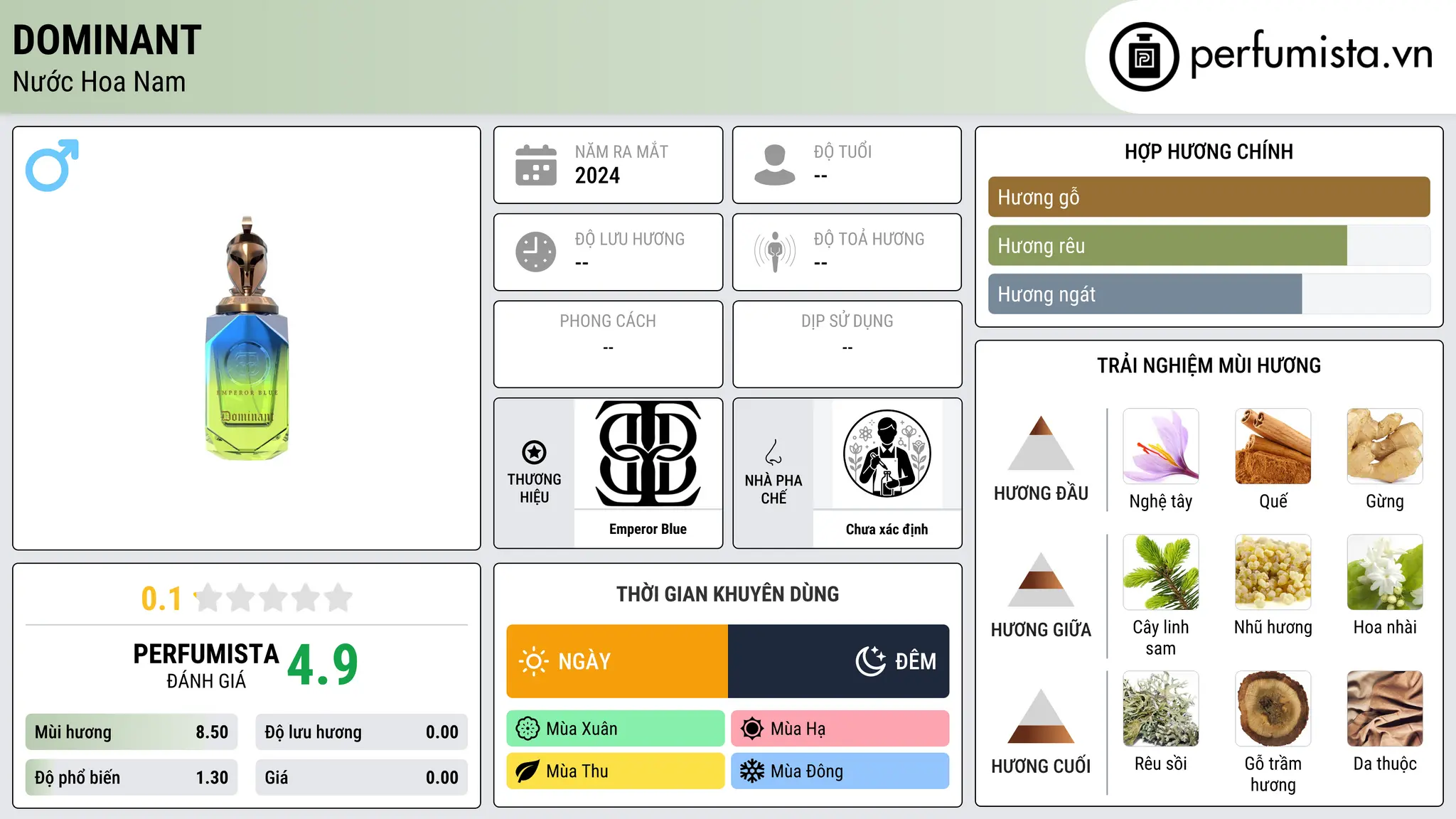1456x819 pixels.
Task: Click the Độ phổ biến 1.30 score row
Action: pos(132,778)
